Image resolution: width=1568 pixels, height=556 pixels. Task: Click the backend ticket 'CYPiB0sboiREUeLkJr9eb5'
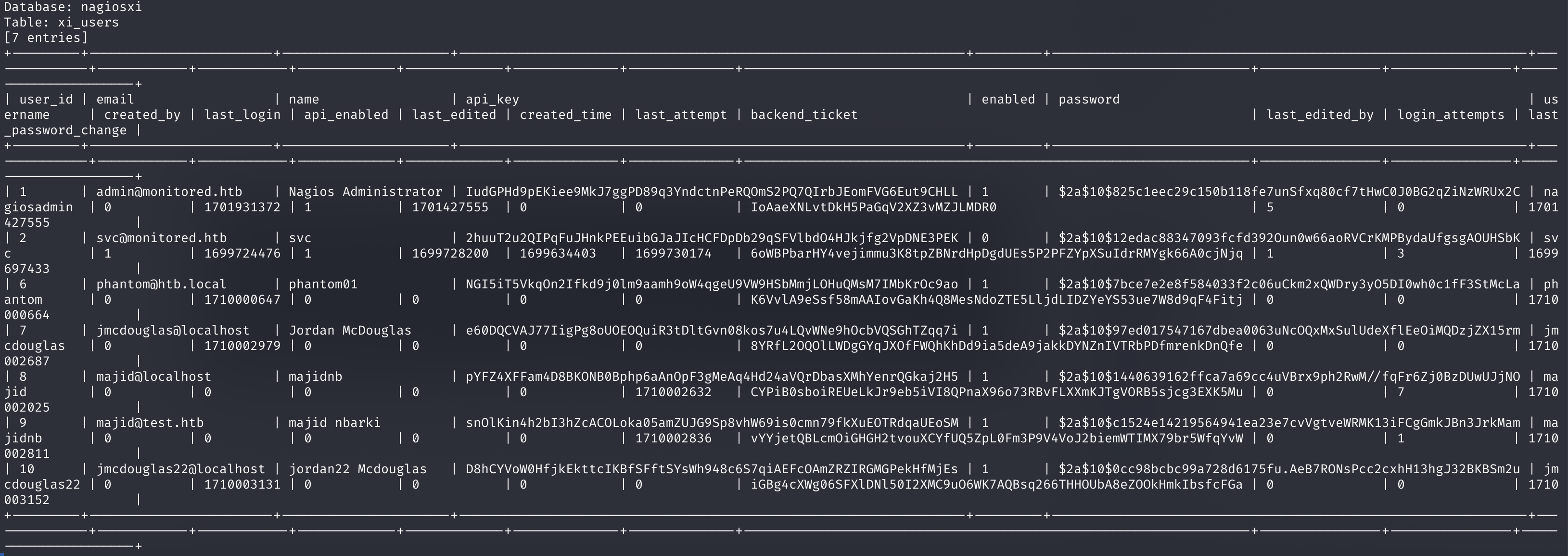click(996, 392)
